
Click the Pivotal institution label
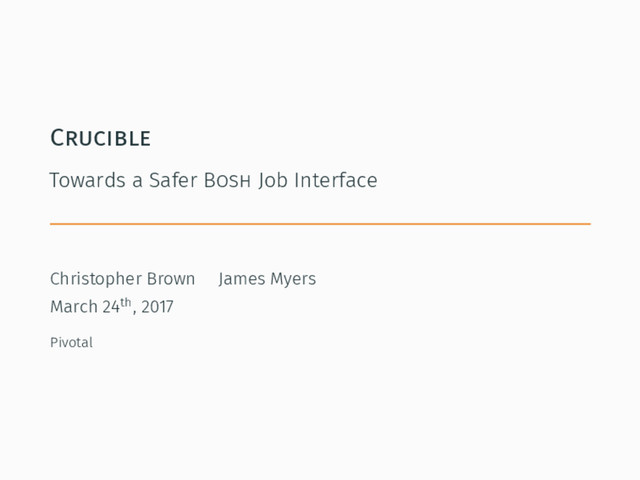(x=71, y=343)
